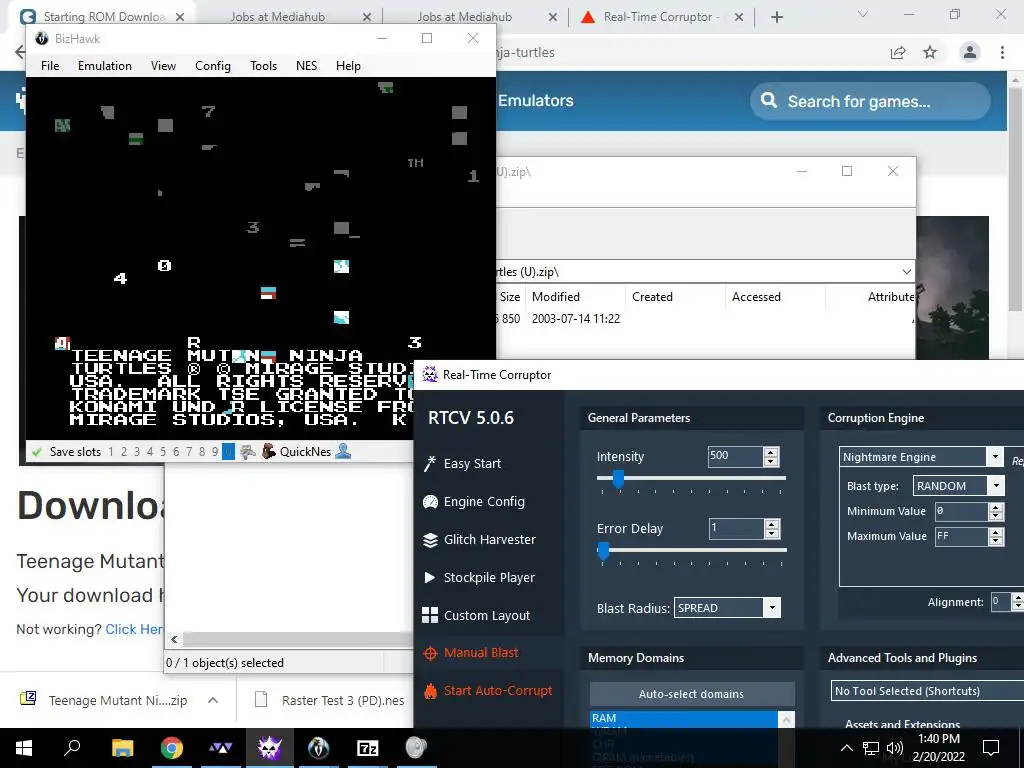Open the Help menu in BizHawk

coord(348,65)
